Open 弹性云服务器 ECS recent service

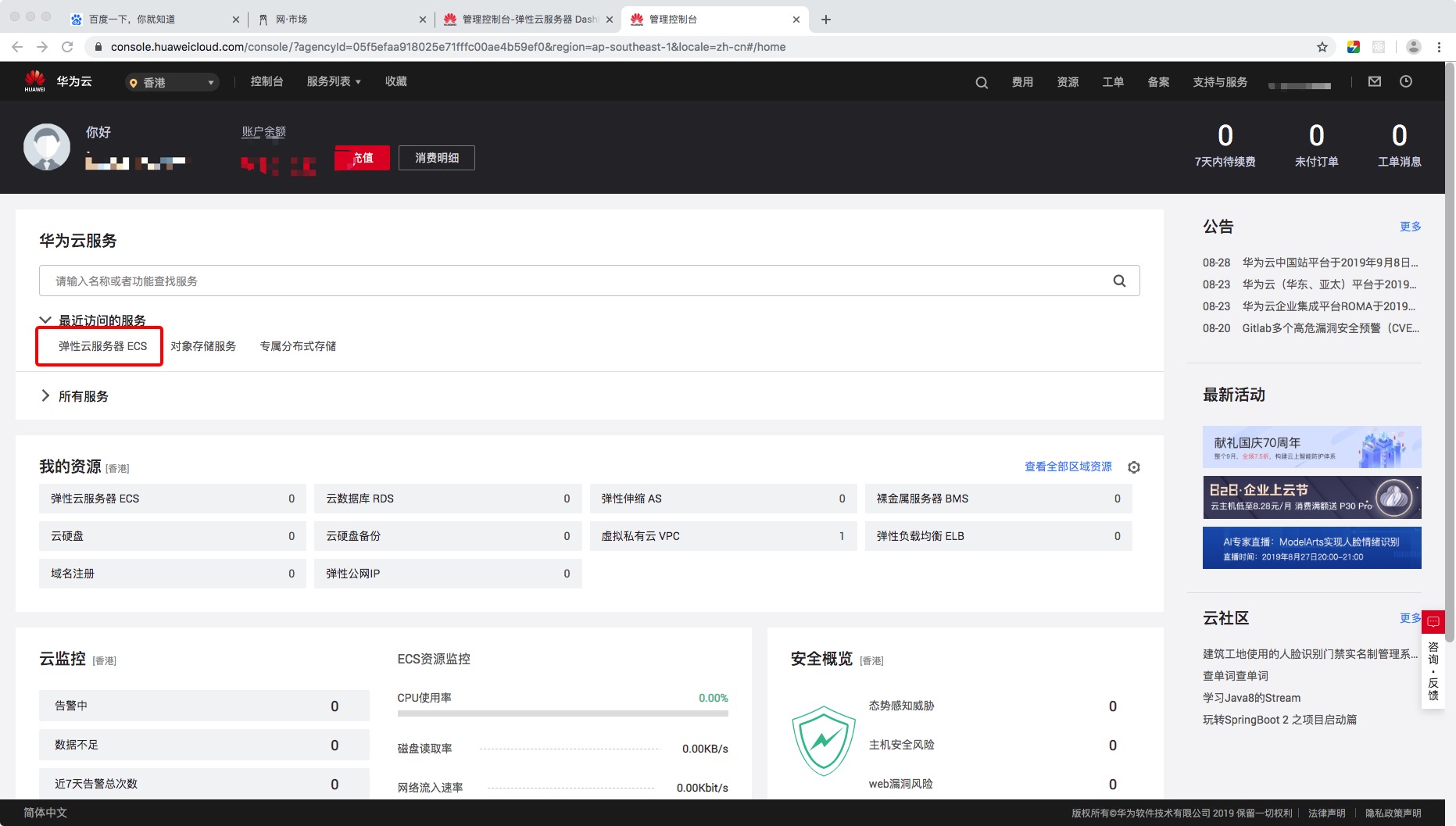coord(102,346)
